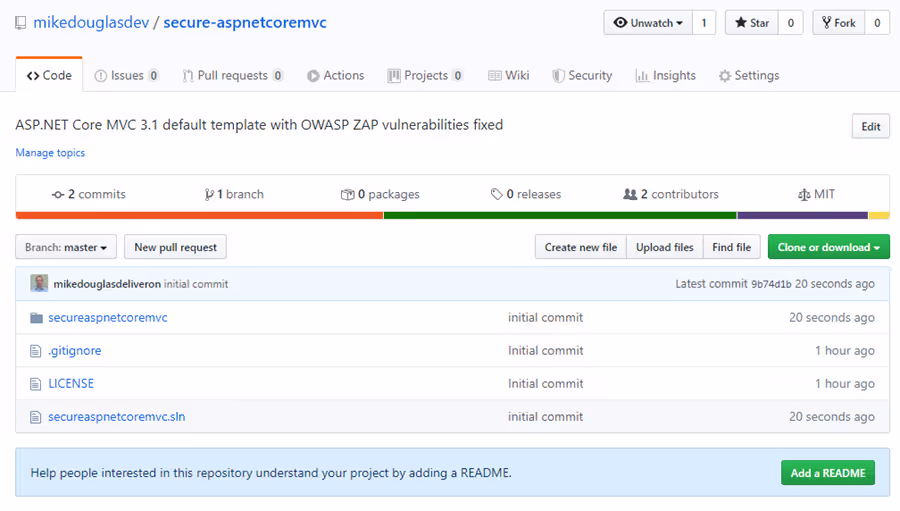
Task: Open the Wiki tab
Action: (509, 75)
